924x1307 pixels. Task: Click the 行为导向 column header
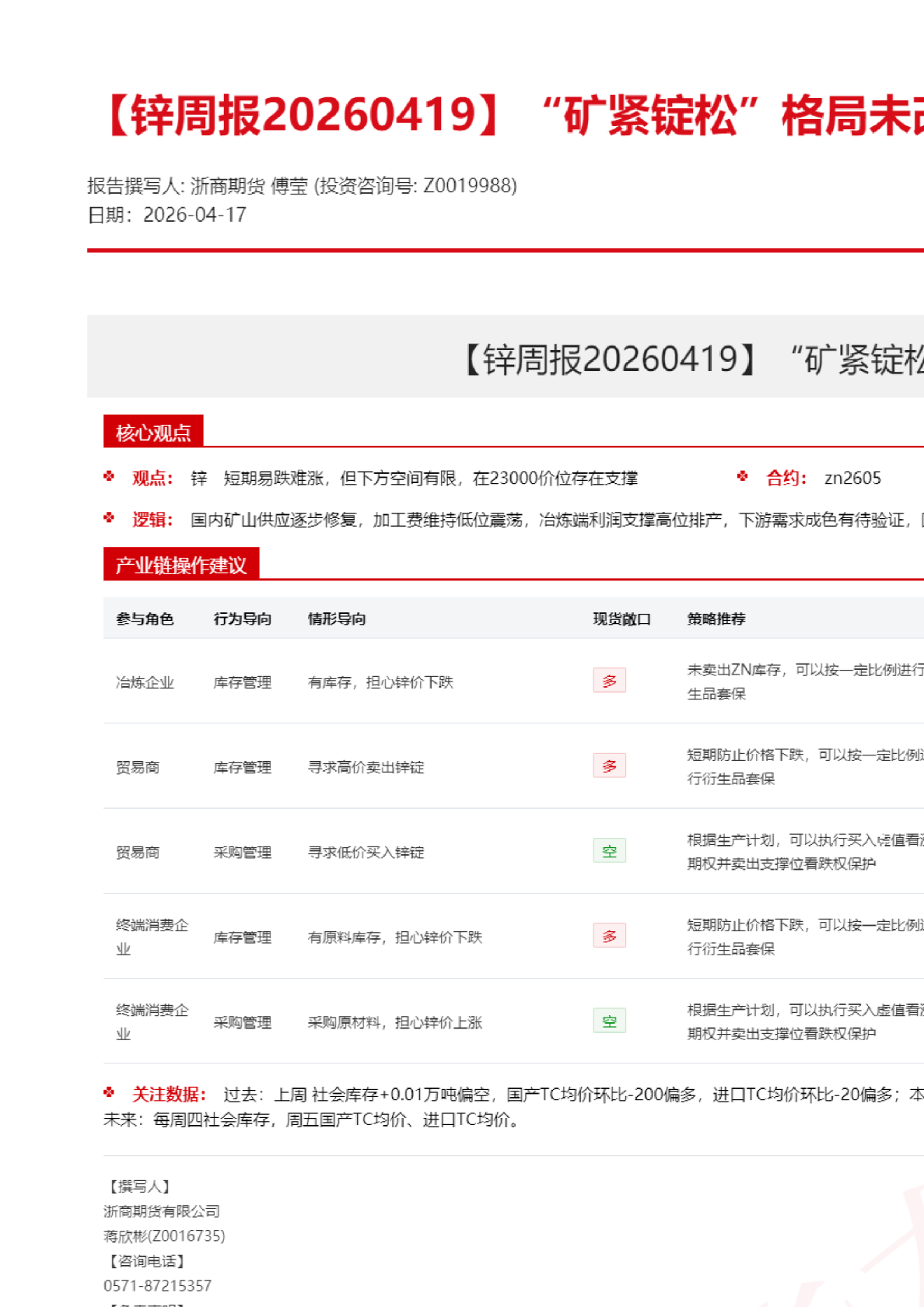tap(243, 619)
